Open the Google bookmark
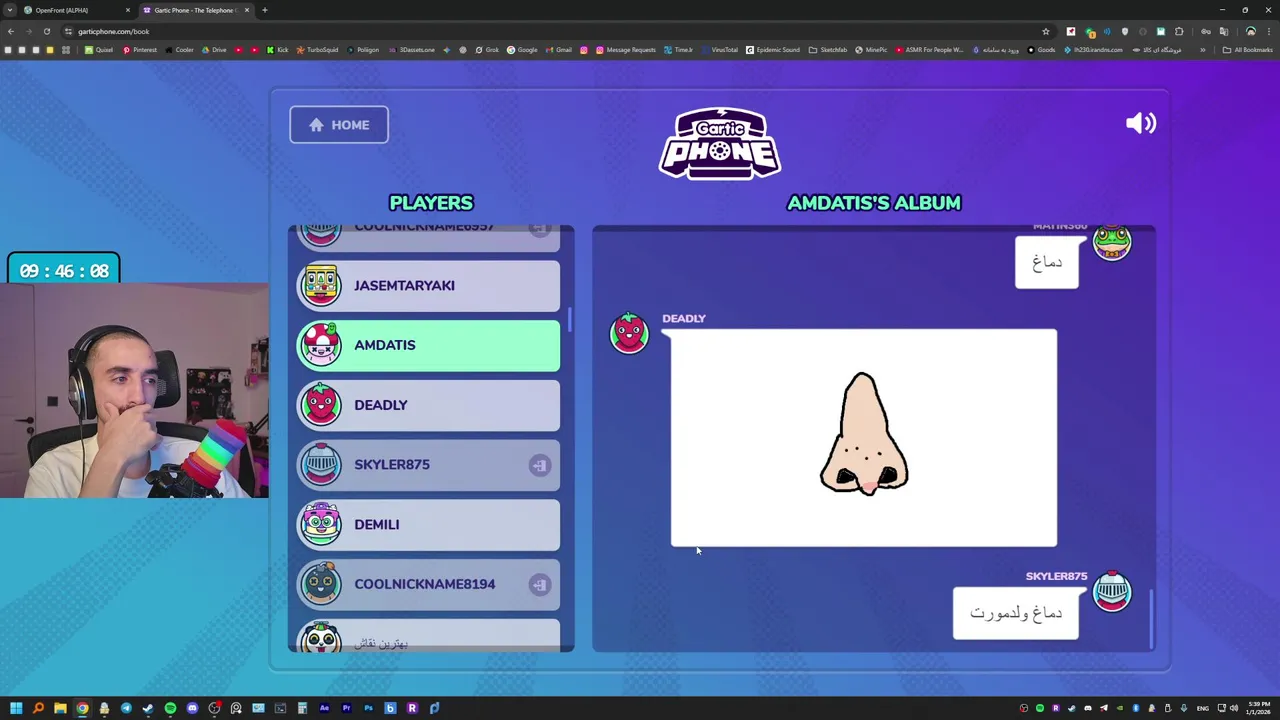 click(522, 50)
